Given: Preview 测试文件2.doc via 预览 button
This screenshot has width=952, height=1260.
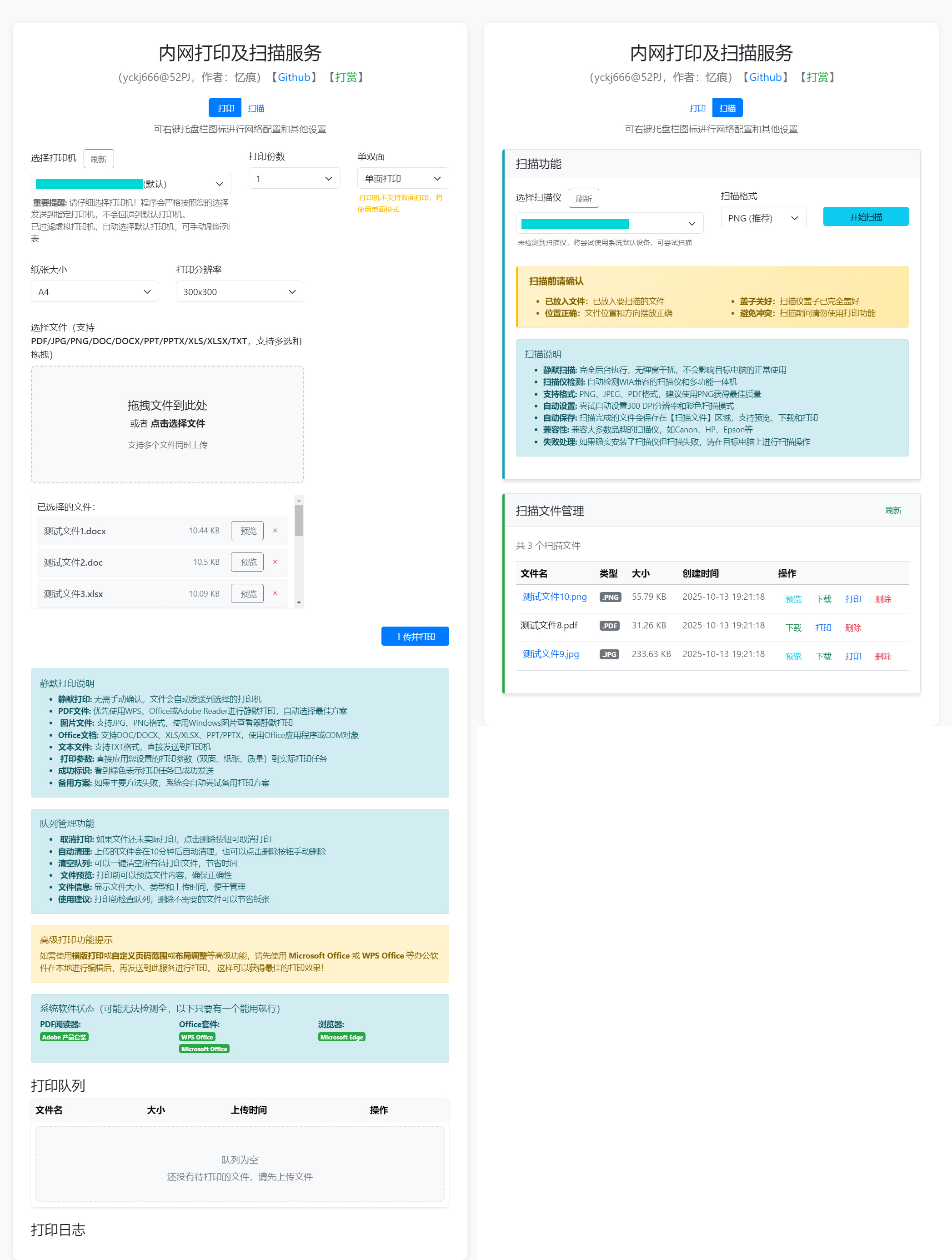Looking at the screenshot, I should [x=248, y=562].
